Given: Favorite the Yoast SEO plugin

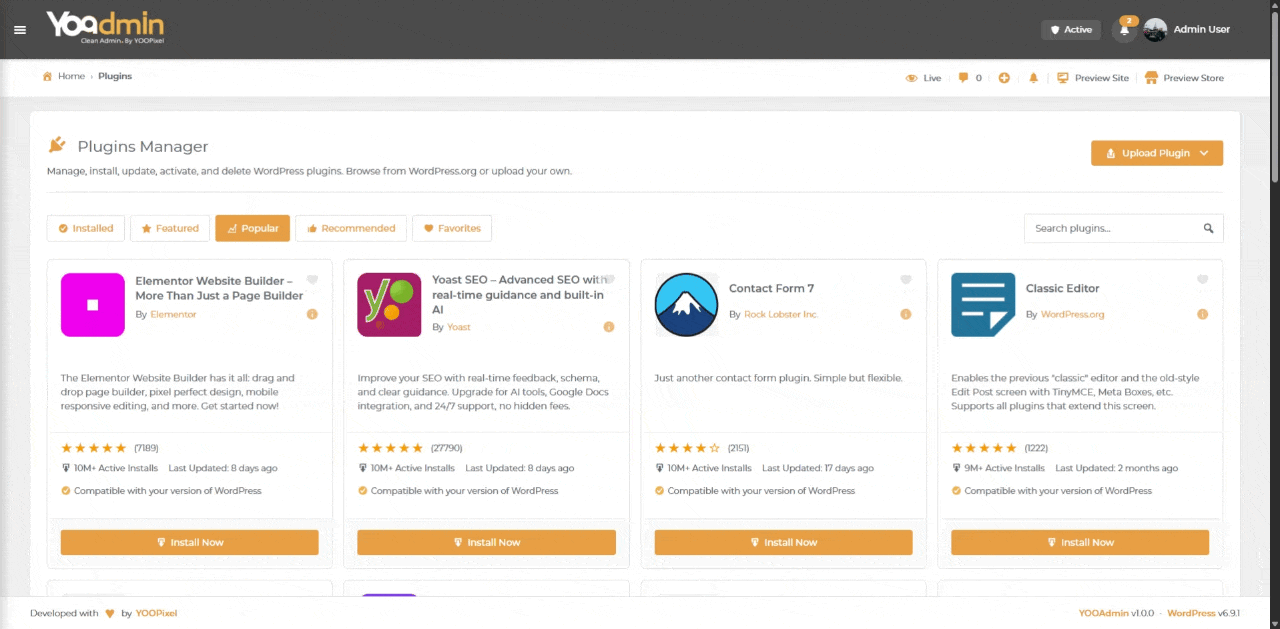Looking at the screenshot, I should tap(609, 281).
